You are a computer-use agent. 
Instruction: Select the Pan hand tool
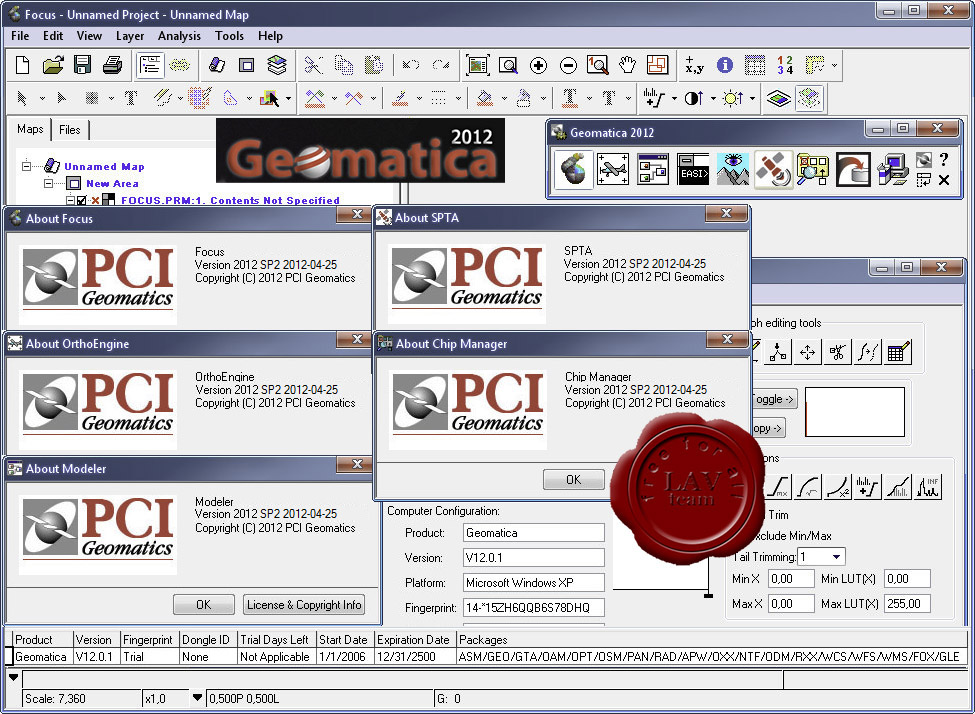coord(627,65)
